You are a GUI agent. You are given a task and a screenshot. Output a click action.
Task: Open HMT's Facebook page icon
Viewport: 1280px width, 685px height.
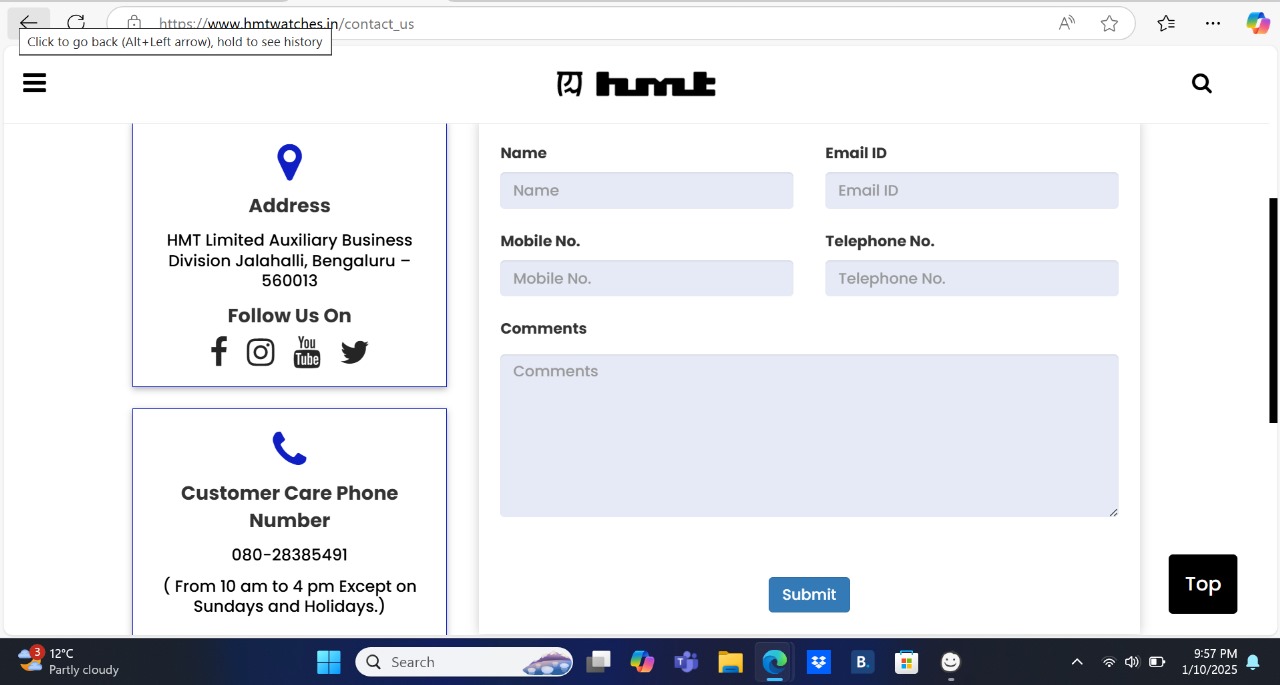tap(219, 352)
